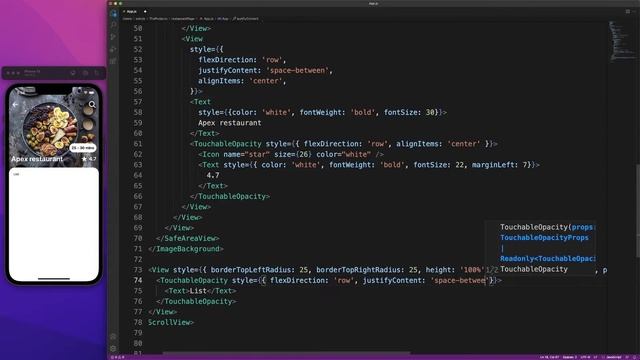The height and width of the screenshot is (360, 640).
Task: Click the last breadcrumb segment above the editor
Action: (246, 19)
